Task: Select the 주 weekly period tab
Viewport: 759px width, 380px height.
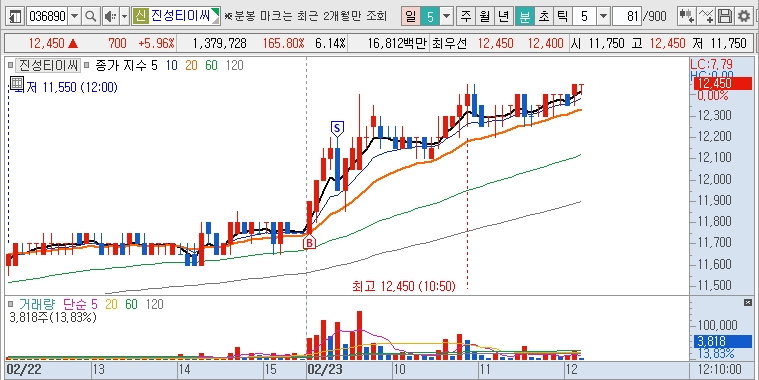Action: tap(466, 17)
